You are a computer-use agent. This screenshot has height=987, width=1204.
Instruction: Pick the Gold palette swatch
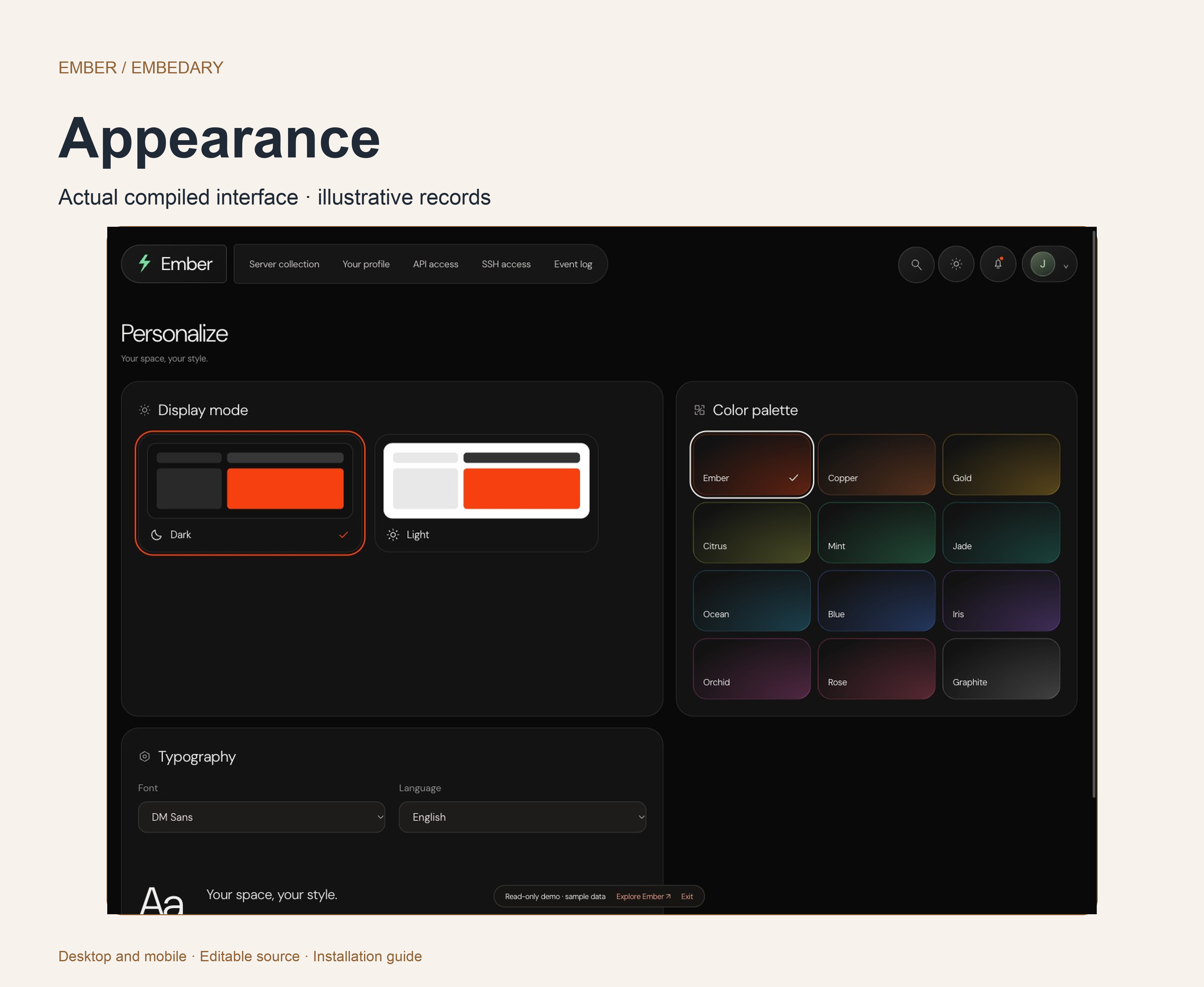1001,464
